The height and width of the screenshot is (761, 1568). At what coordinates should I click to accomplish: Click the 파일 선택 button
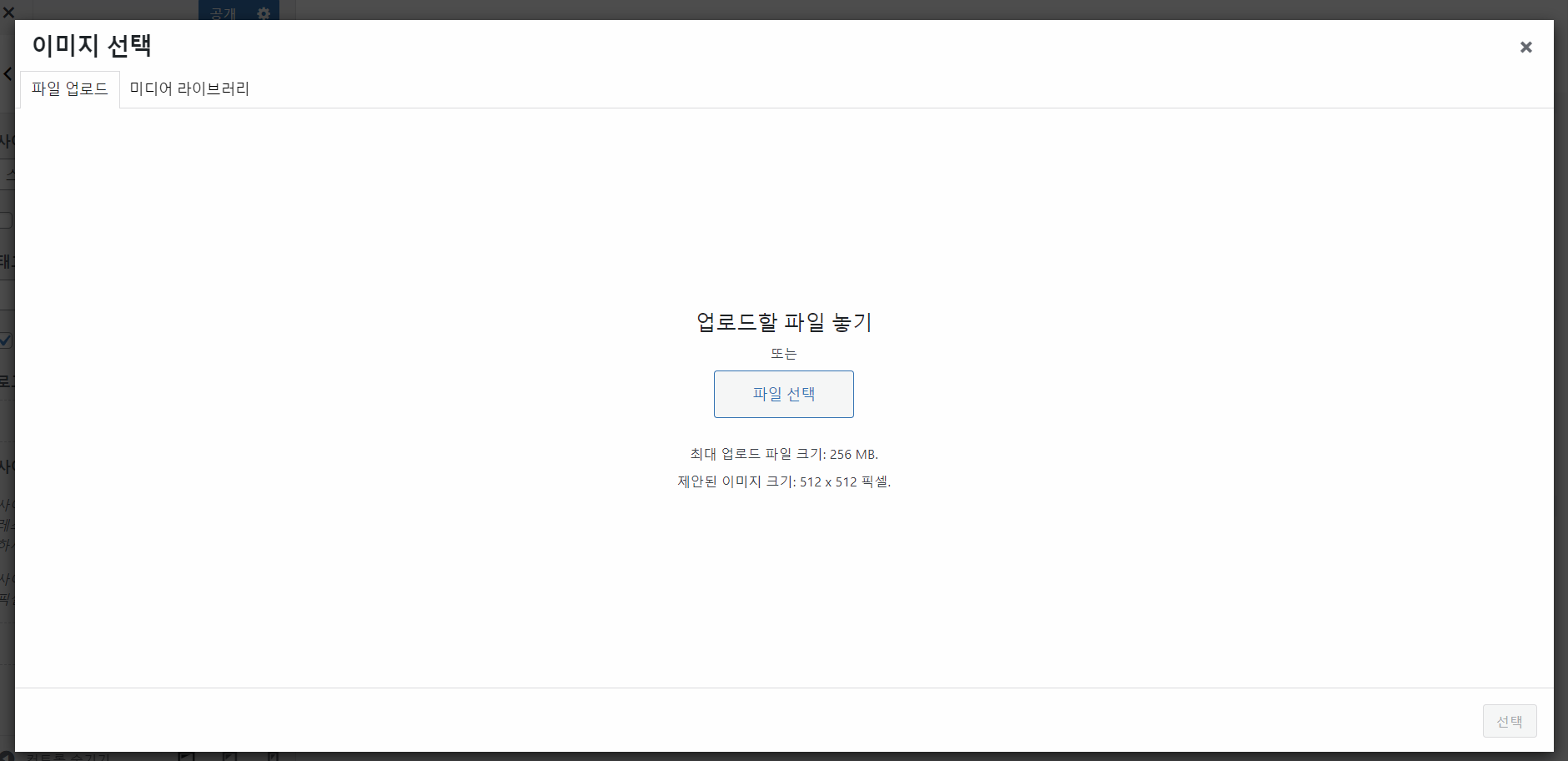click(x=784, y=394)
